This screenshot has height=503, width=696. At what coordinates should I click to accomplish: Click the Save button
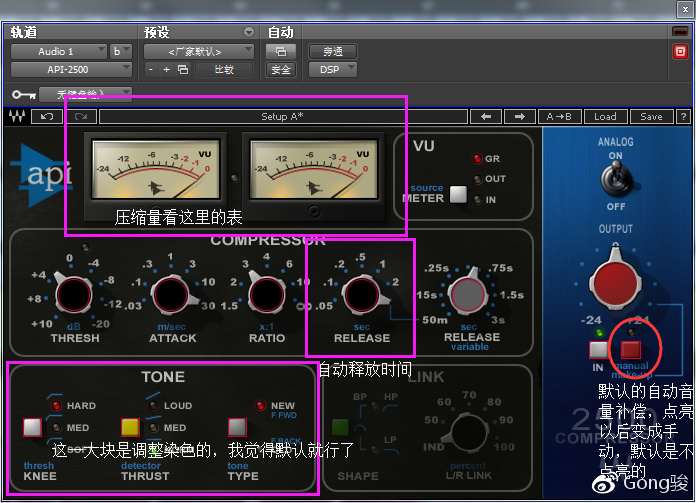click(651, 117)
